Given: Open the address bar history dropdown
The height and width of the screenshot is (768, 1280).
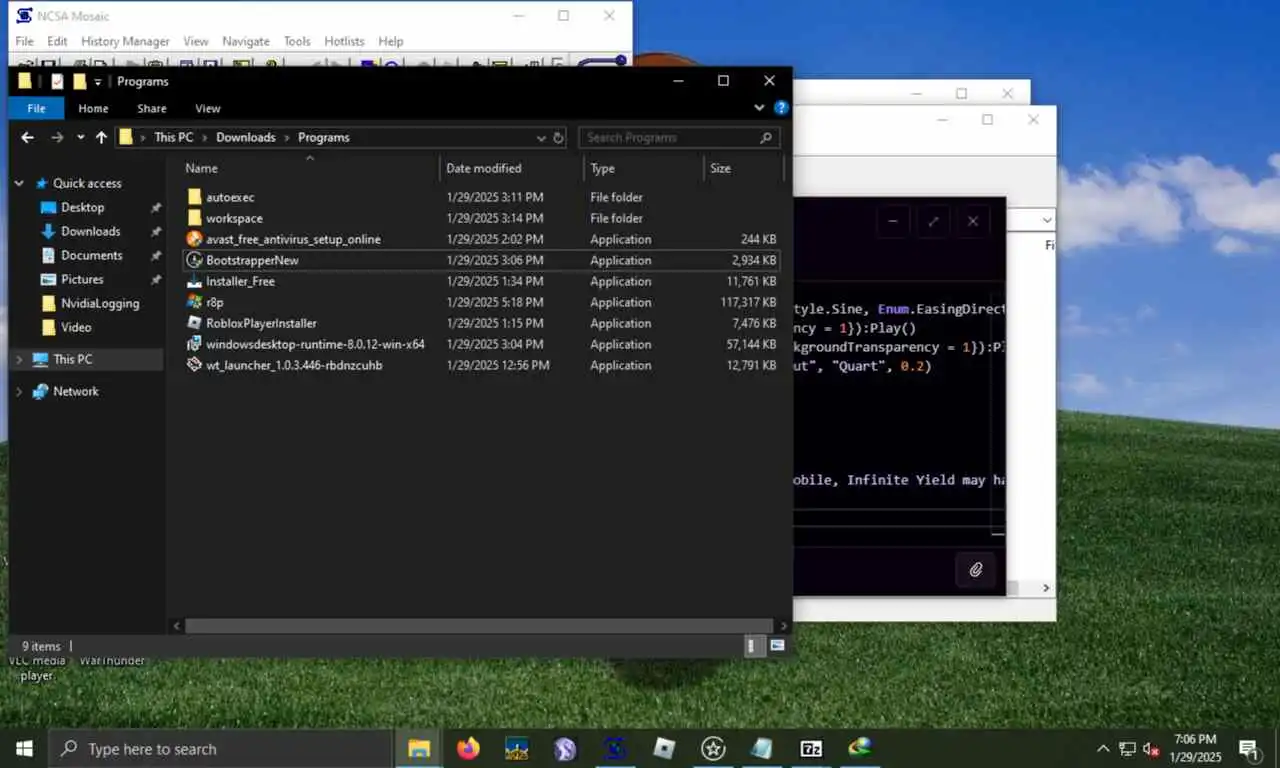Looking at the screenshot, I should click(x=541, y=138).
